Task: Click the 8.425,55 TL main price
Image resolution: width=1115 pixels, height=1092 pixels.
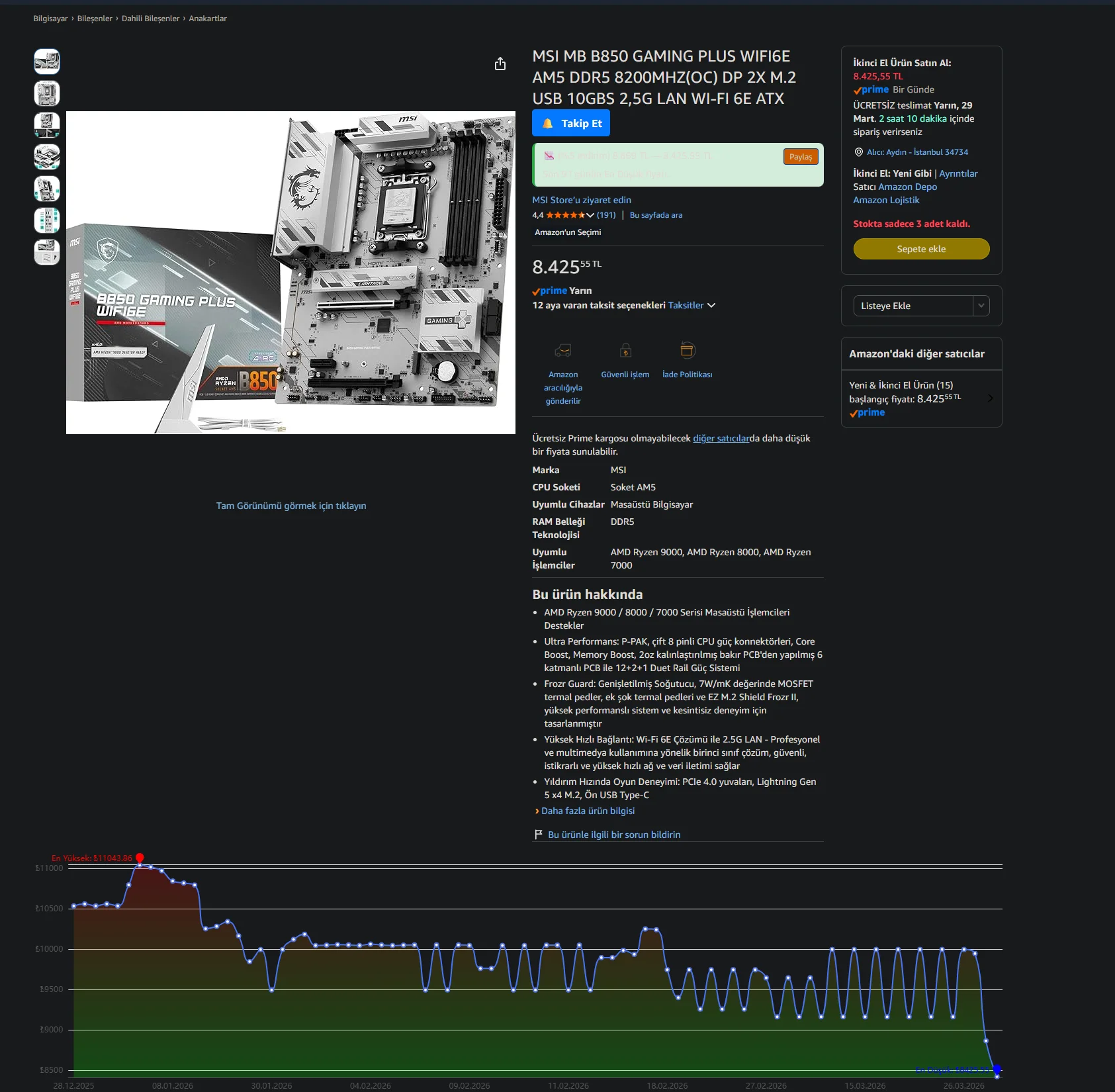Action: 567,267
